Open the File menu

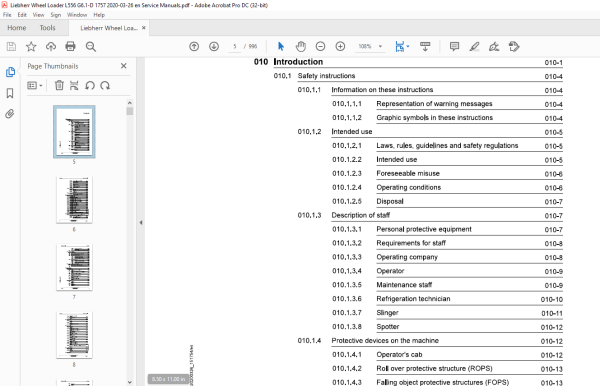pyautogui.click(x=7, y=15)
